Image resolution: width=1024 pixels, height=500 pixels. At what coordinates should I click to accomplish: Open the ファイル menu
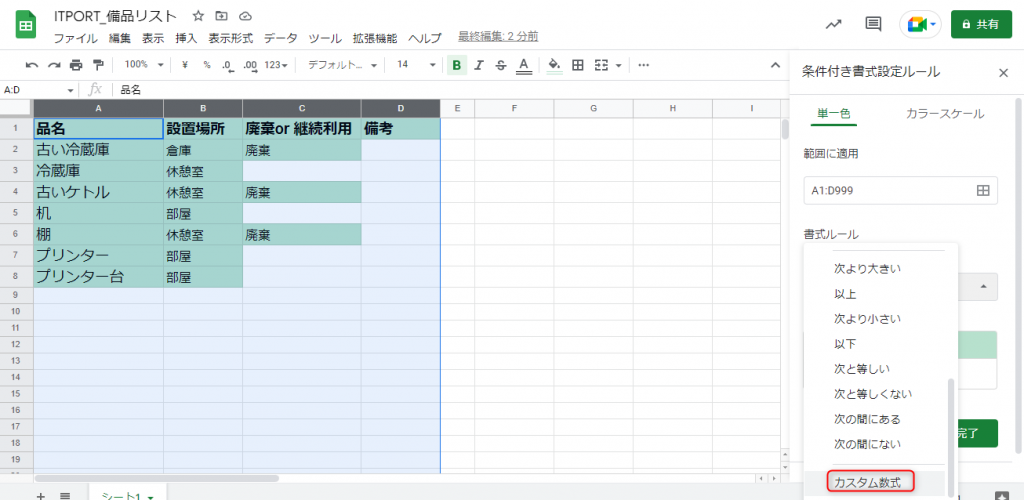76,38
